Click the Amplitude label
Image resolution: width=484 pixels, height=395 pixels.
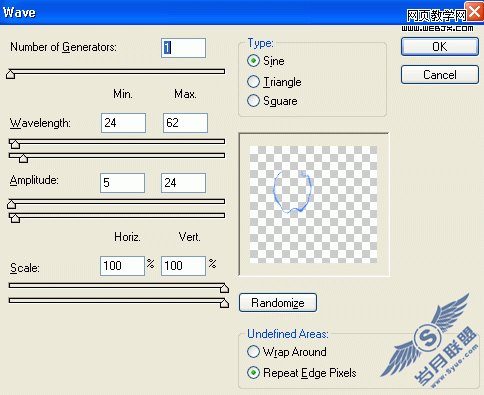(x=34, y=180)
